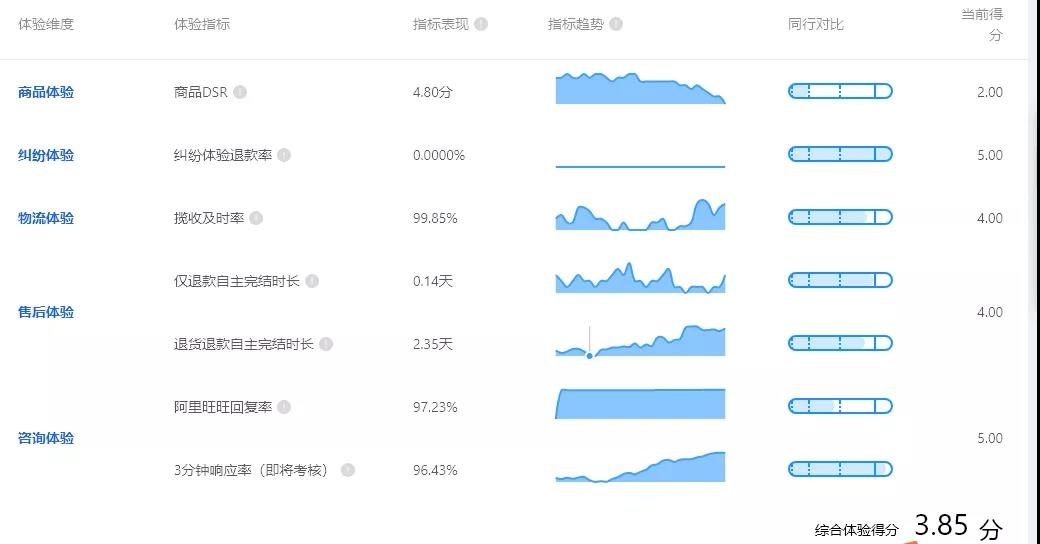Open the 售后体验 dimension link
1040x544 pixels.
(46, 312)
